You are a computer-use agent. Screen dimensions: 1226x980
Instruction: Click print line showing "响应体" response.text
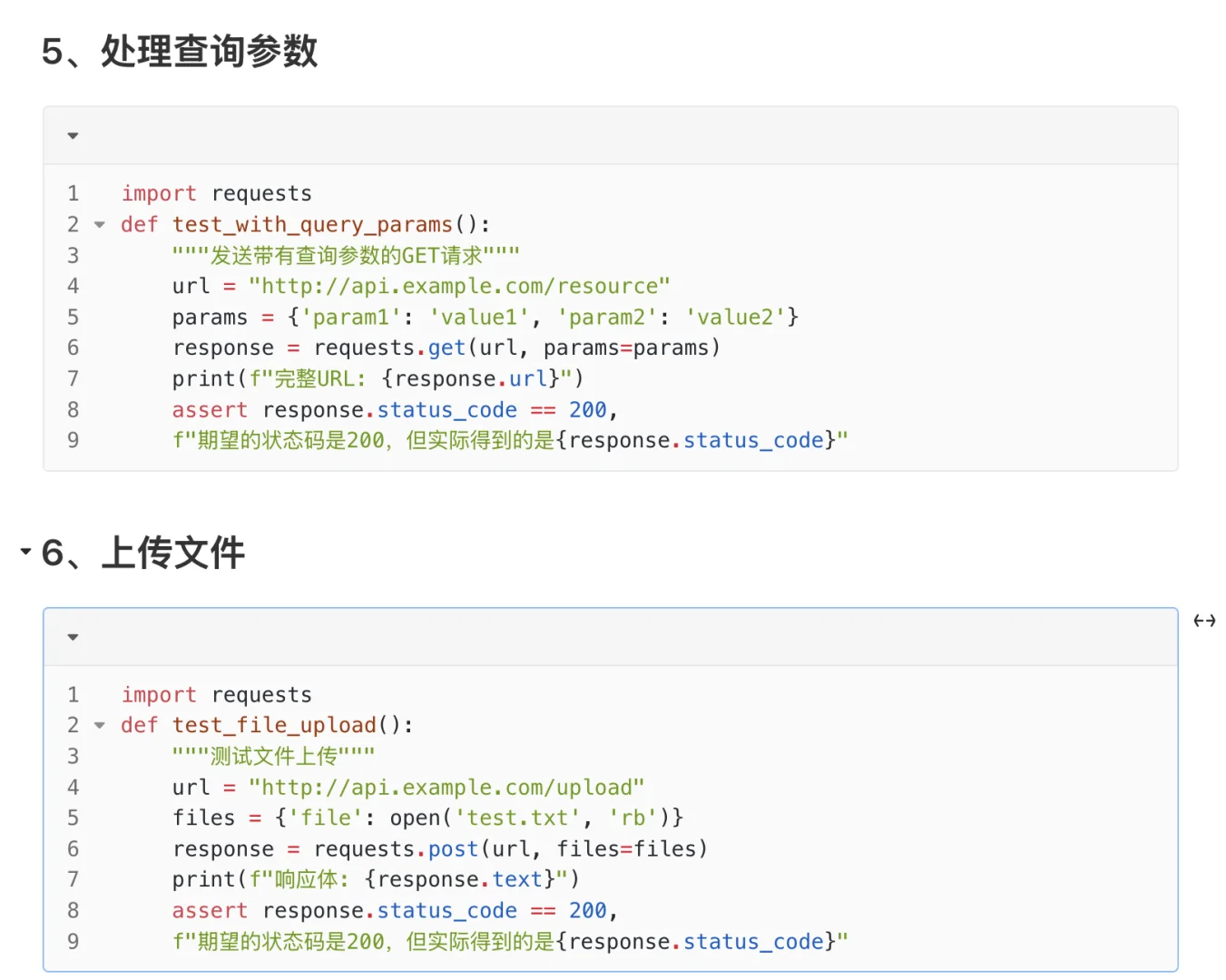click(x=374, y=879)
